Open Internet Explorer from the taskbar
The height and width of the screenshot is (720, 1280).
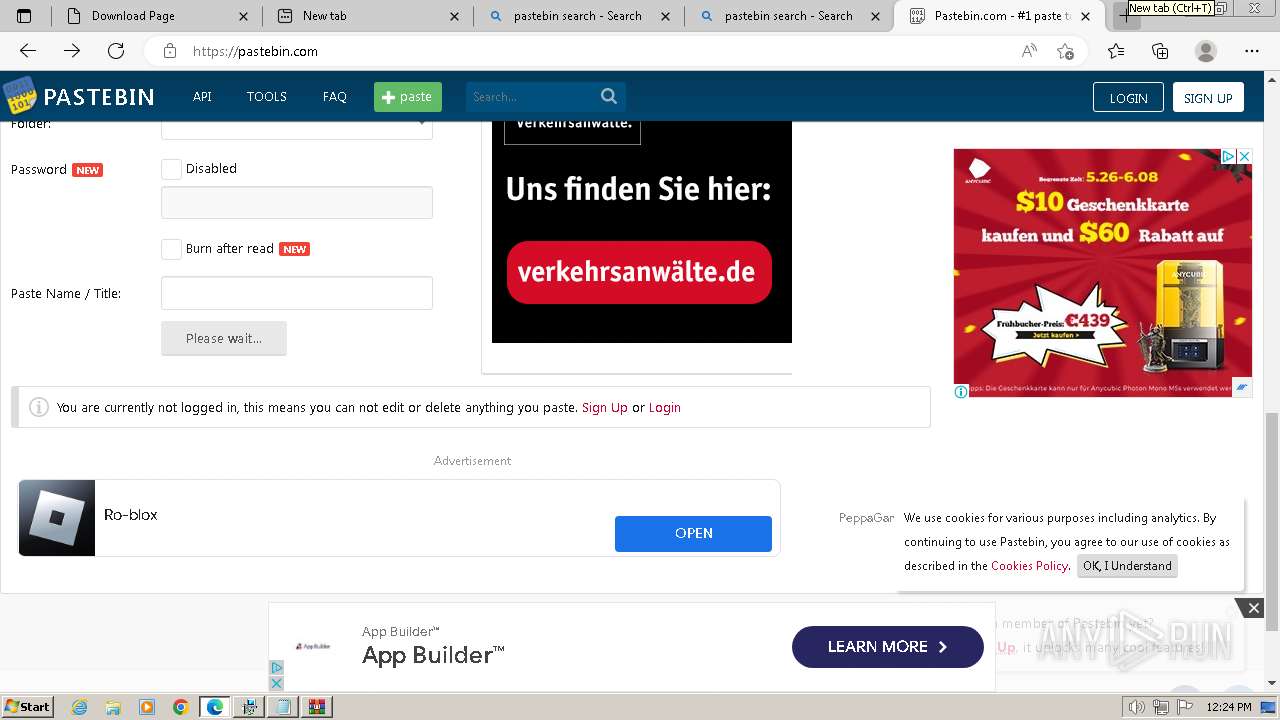pyautogui.click(x=79, y=707)
